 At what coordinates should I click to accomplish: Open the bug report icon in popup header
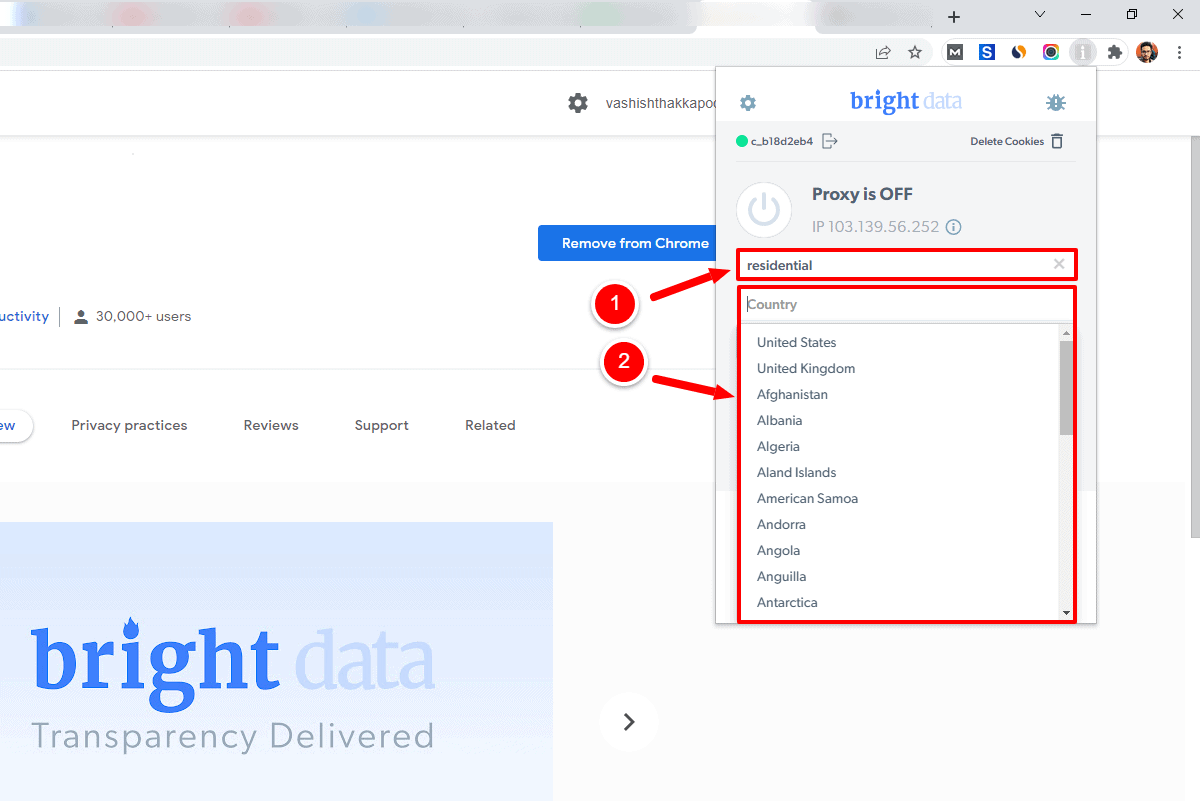[1056, 102]
